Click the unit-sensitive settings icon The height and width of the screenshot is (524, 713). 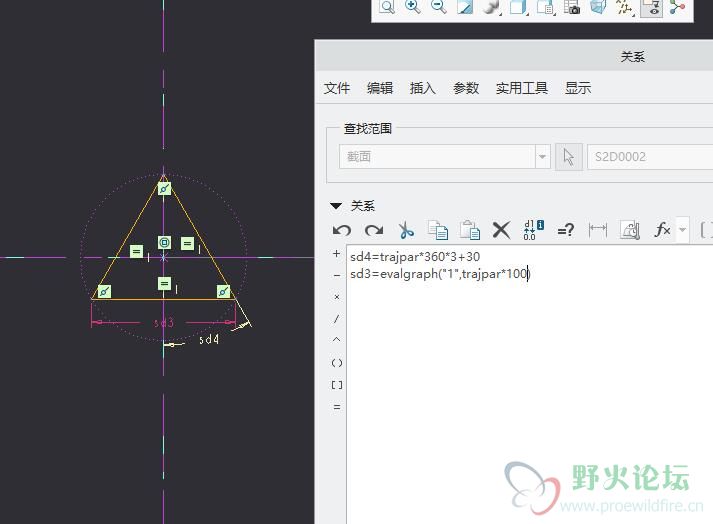(x=630, y=230)
